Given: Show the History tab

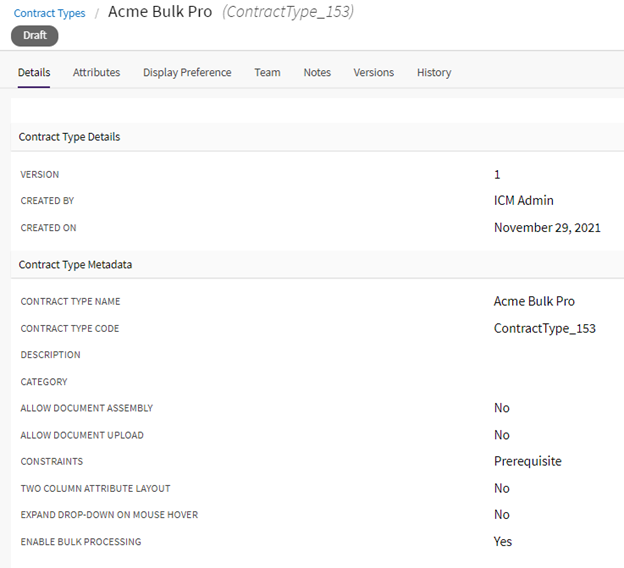Looking at the screenshot, I should coord(434,73).
